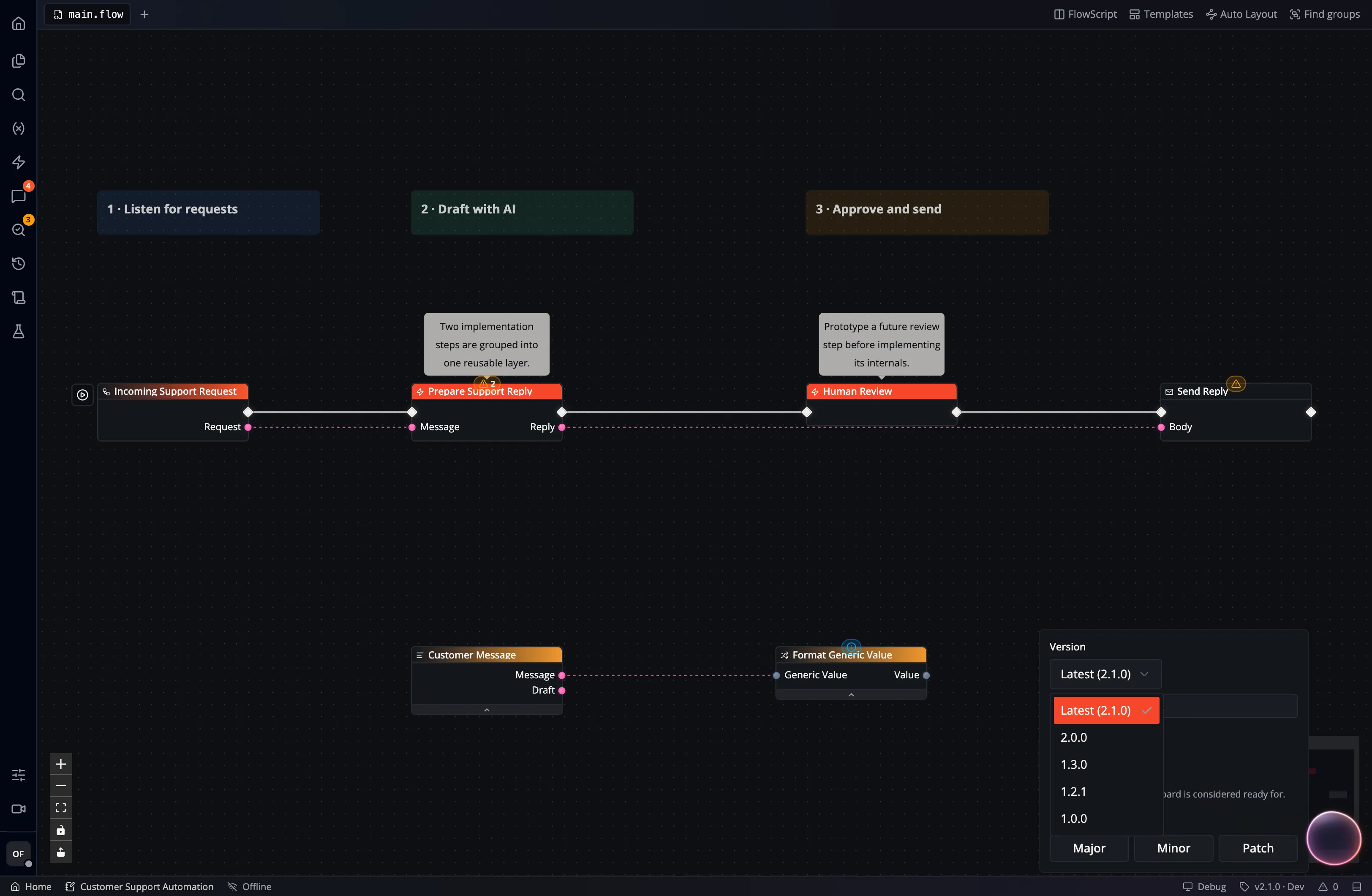The height and width of the screenshot is (896, 1372).
Task: Select version 1.2.1 from the list
Action: [x=1106, y=792]
